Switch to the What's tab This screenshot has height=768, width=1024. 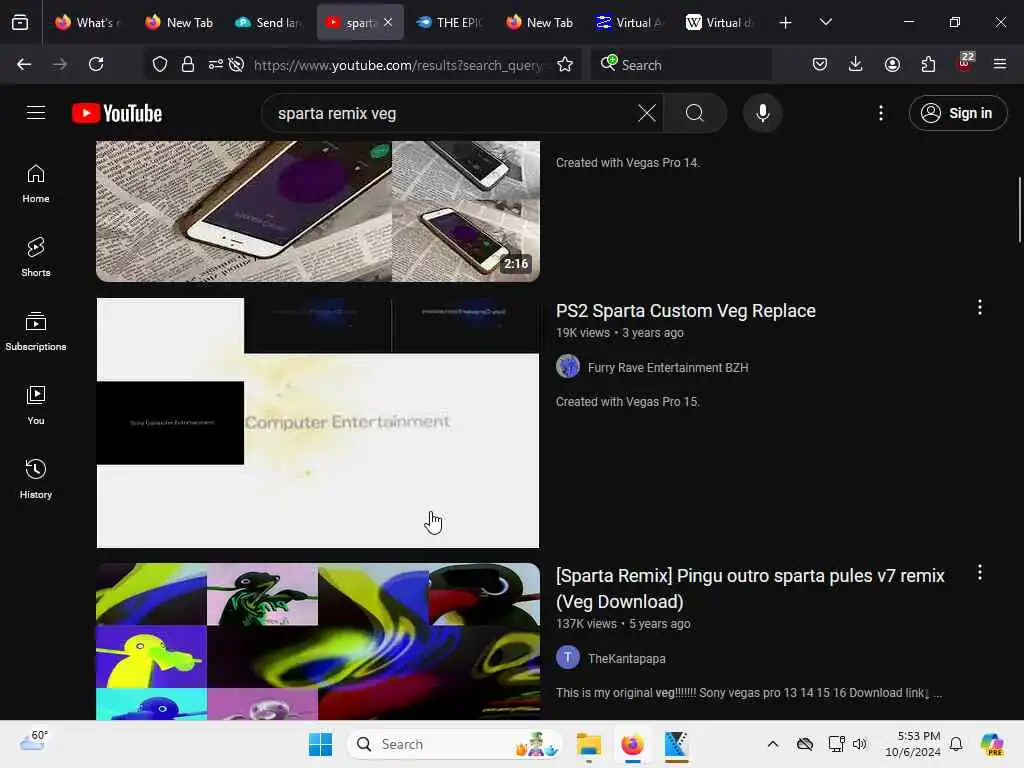pos(88,23)
